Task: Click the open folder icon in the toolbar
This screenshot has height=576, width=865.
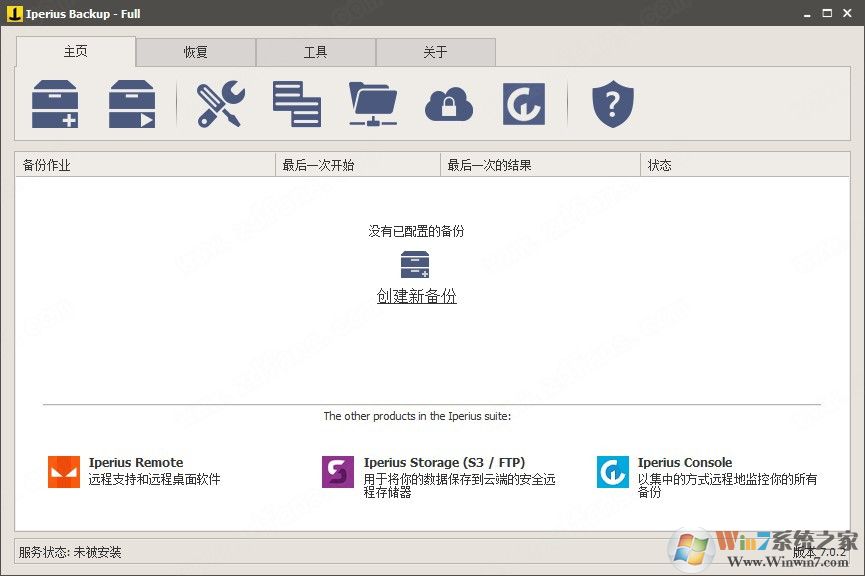Action: (372, 103)
